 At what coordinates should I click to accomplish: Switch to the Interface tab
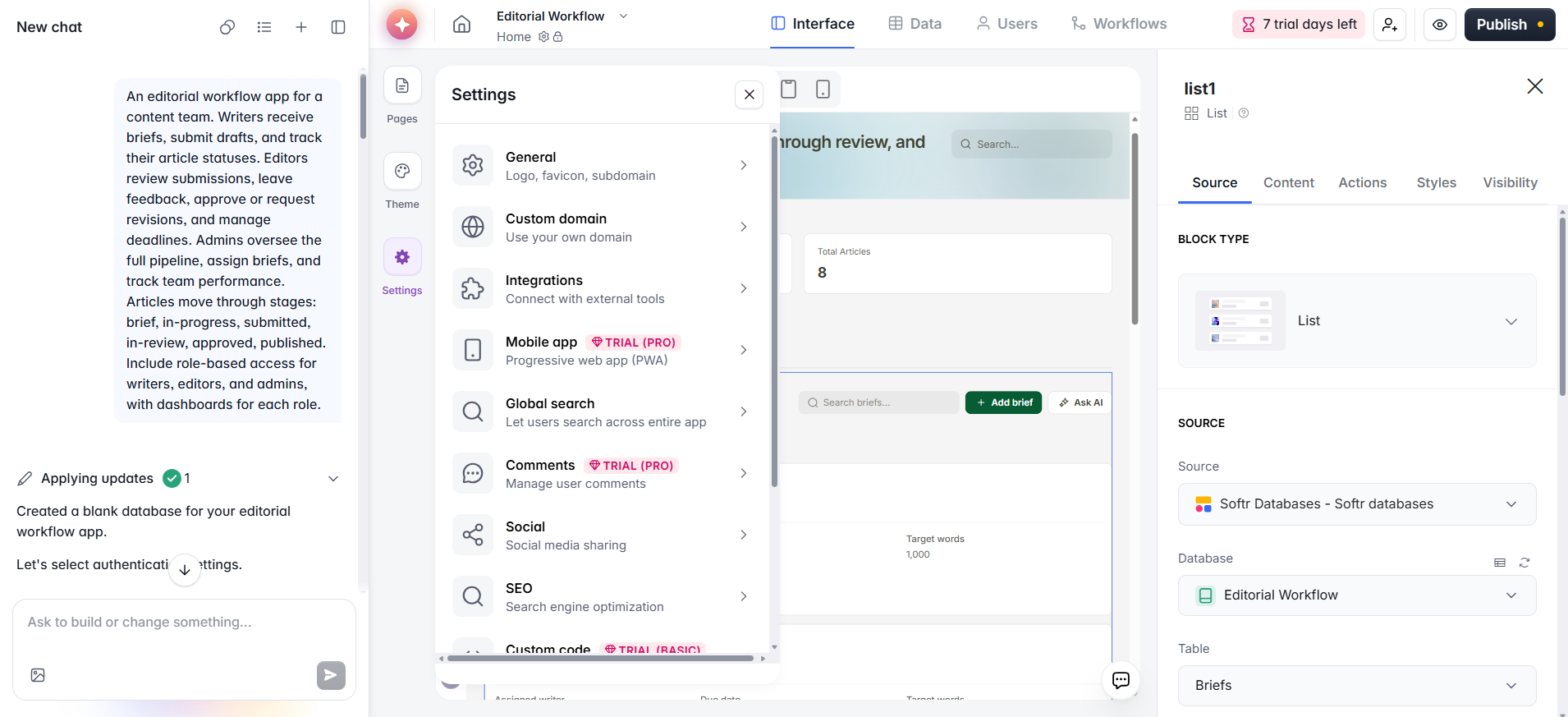(813, 24)
